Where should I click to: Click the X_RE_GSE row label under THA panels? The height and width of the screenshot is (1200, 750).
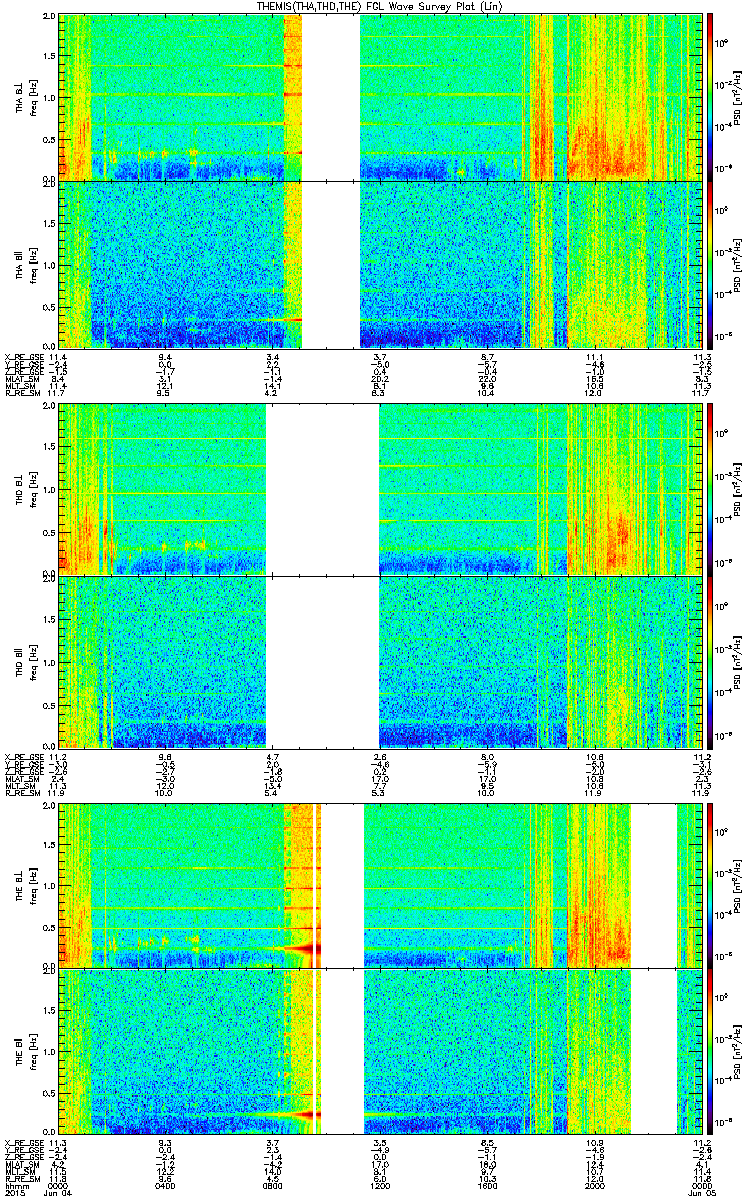click(23, 356)
